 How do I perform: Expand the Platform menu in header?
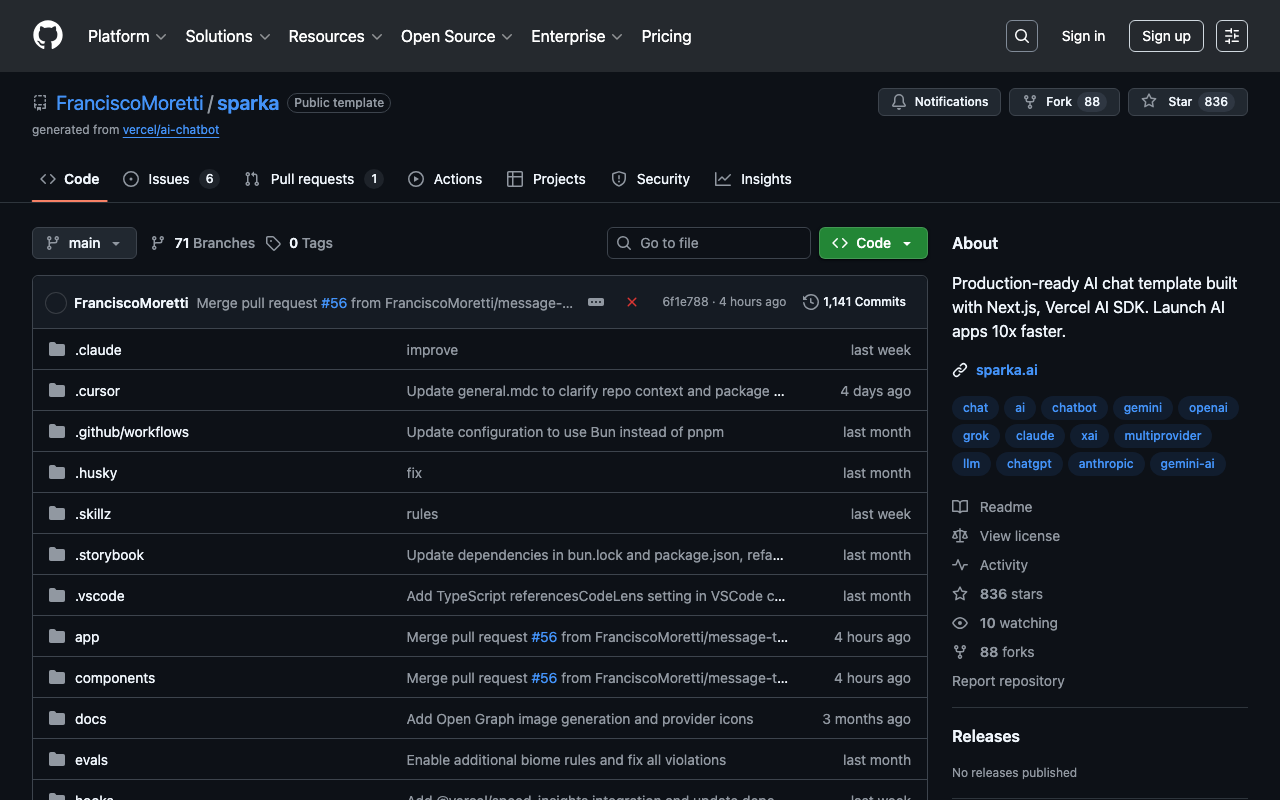tap(127, 36)
